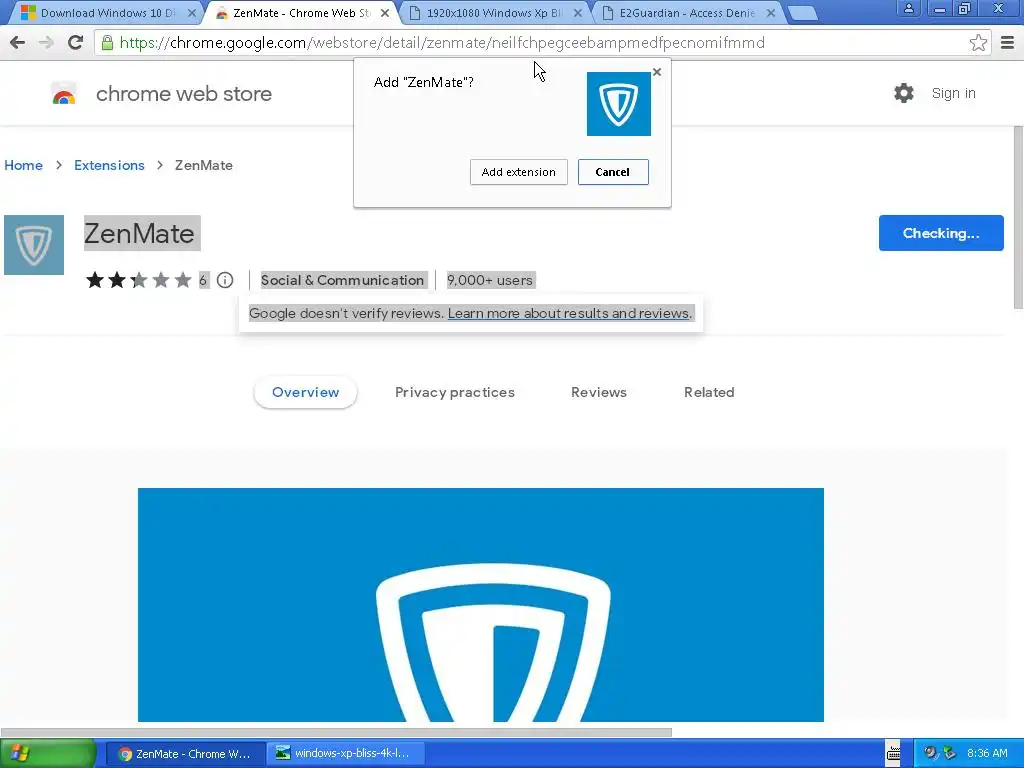Click the horizontal page scrollbar
The height and width of the screenshot is (768, 1024).
click(x=336, y=732)
